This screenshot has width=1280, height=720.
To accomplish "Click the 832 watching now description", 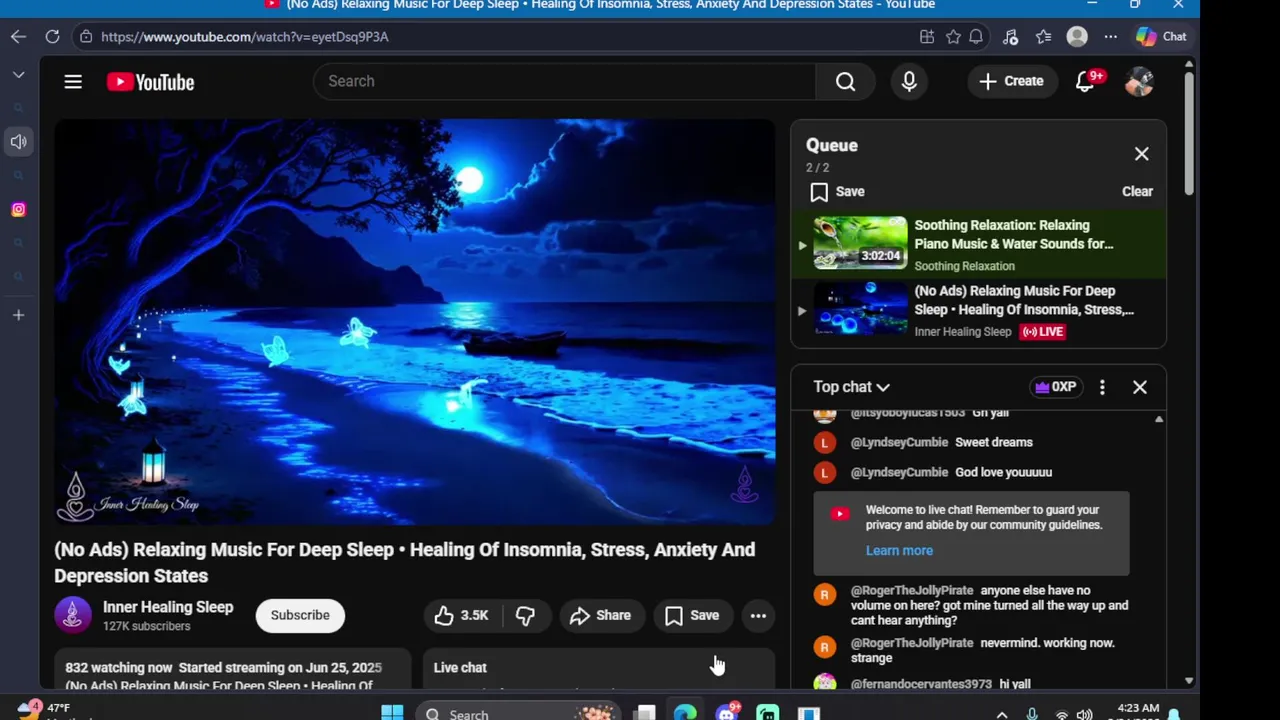I will coord(232,669).
